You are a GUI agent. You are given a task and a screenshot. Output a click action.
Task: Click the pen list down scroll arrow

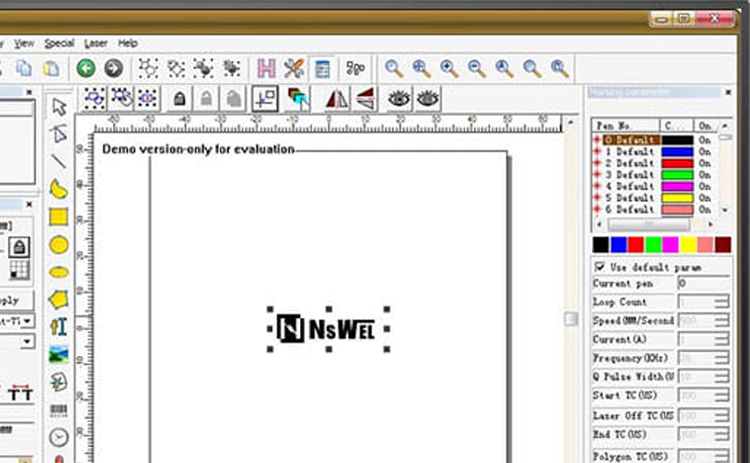[x=726, y=209]
